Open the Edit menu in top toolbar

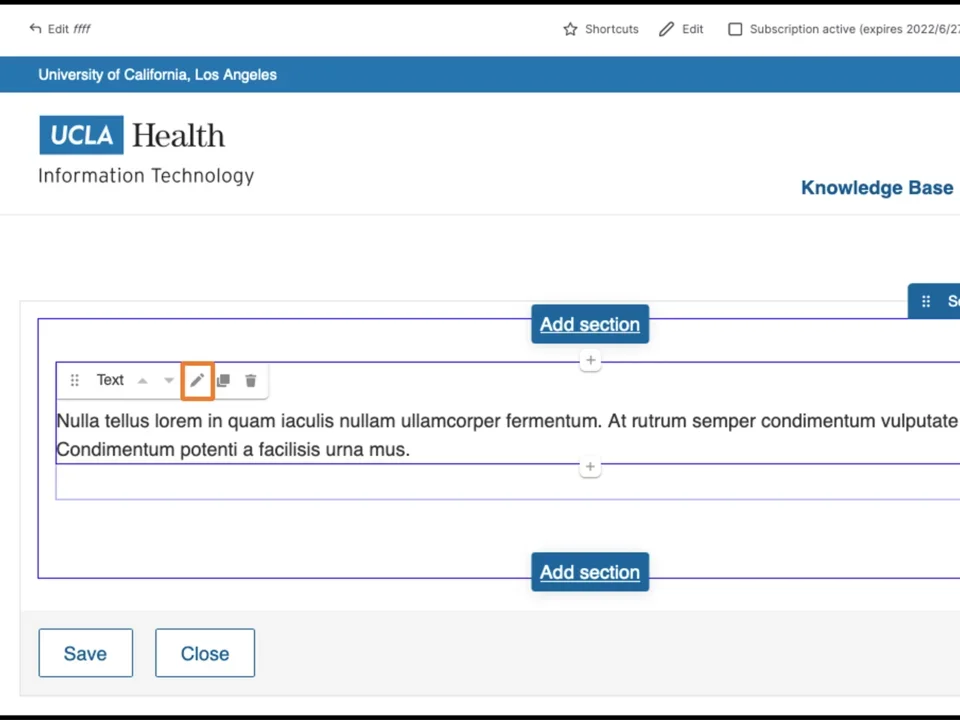pos(681,29)
